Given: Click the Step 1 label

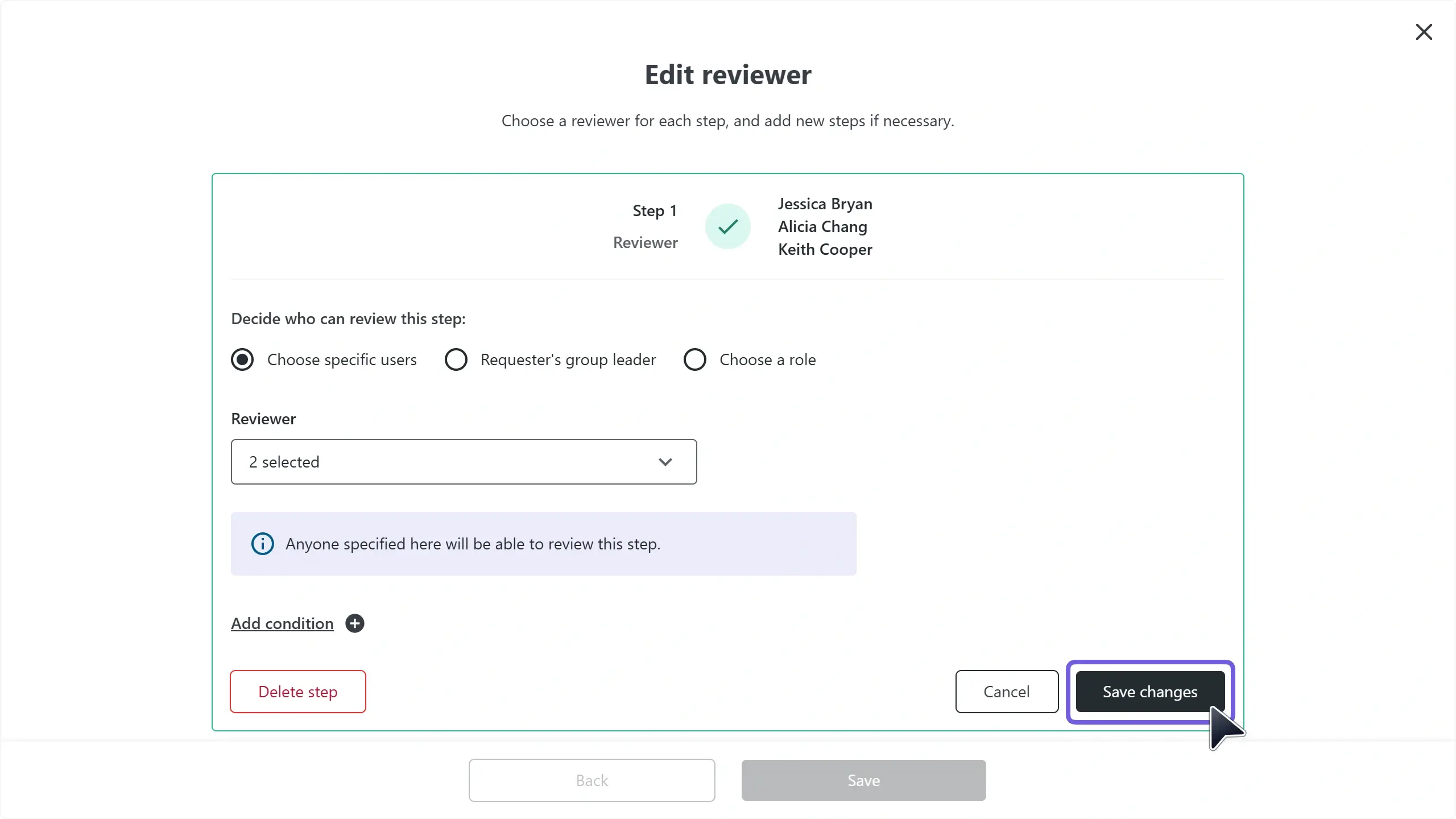Looking at the screenshot, I should click(655, 210).
